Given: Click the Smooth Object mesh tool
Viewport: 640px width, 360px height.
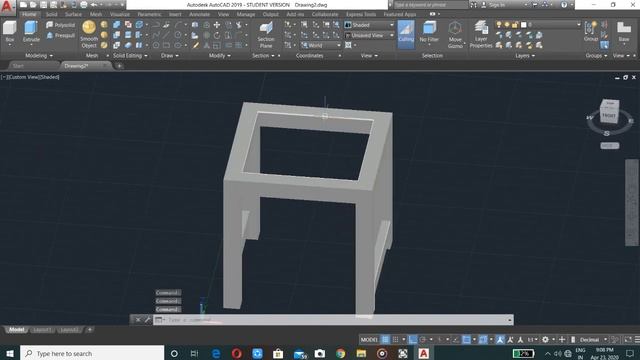Looking at the screenshot, I should coord(89,34).
